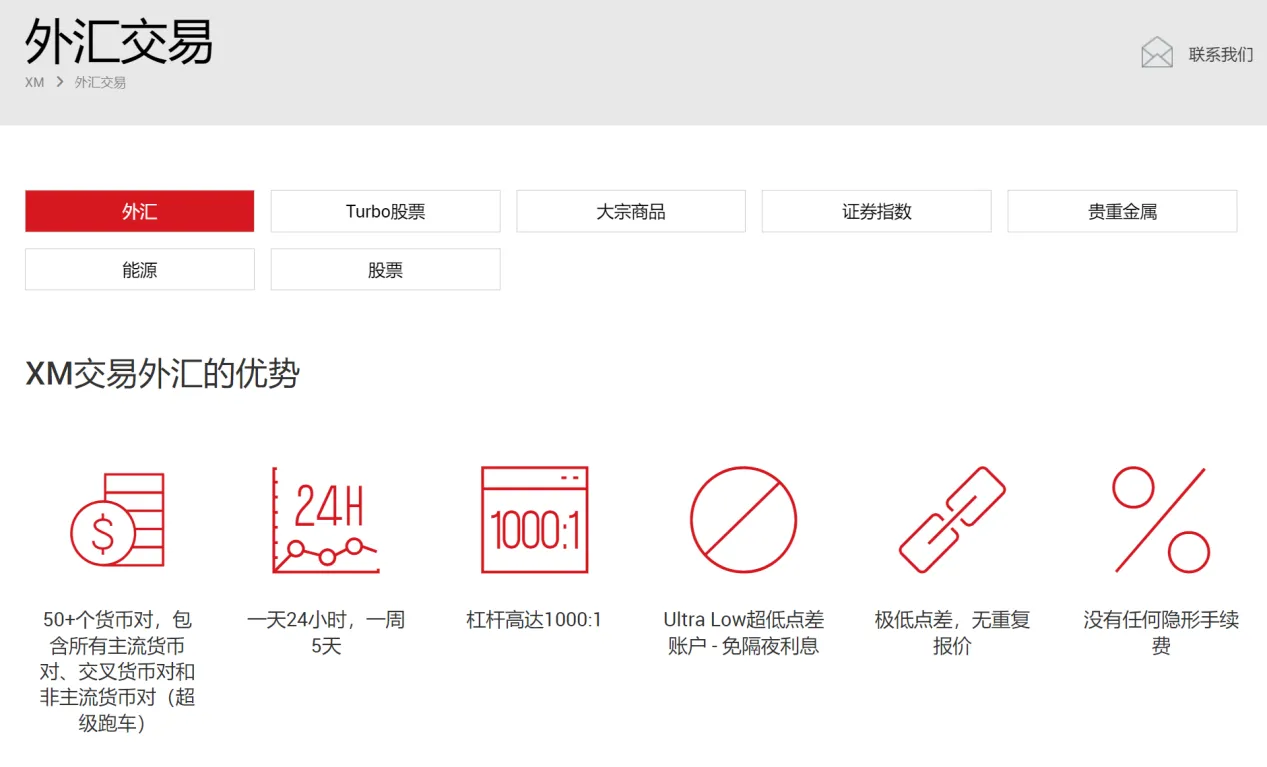Click the Ultra Low超低点差账户 caption
Screen dimensions: 1267x767
tap(743, 633)
